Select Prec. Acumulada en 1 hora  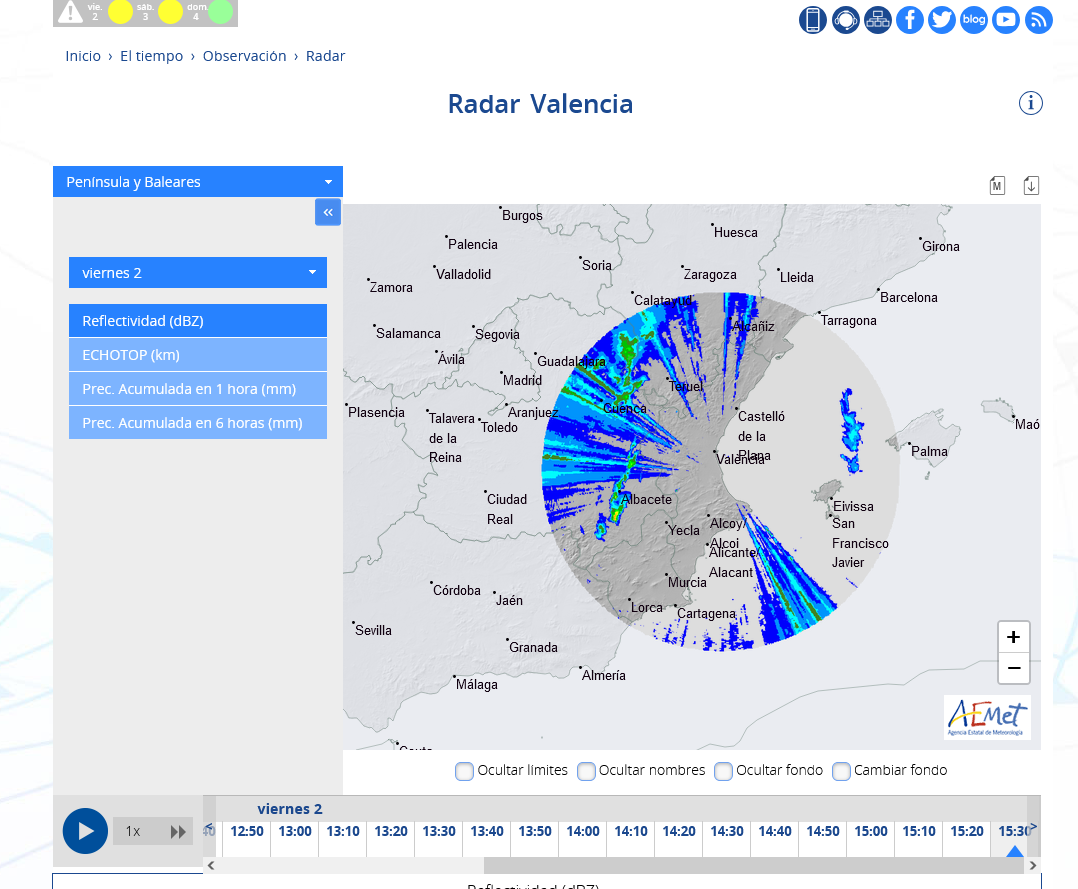pos(198,389)
